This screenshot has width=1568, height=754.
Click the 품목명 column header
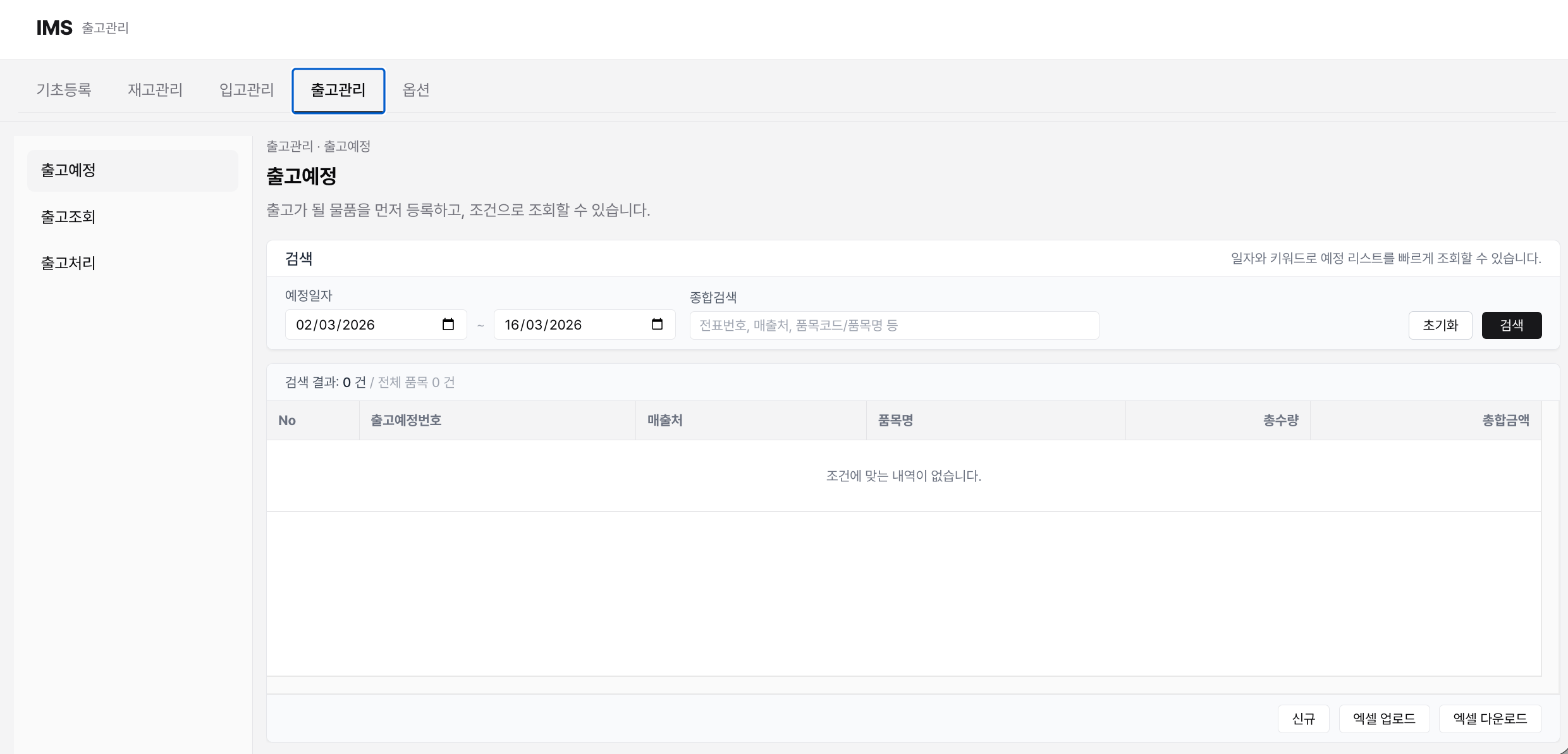(x=896, y=420)
